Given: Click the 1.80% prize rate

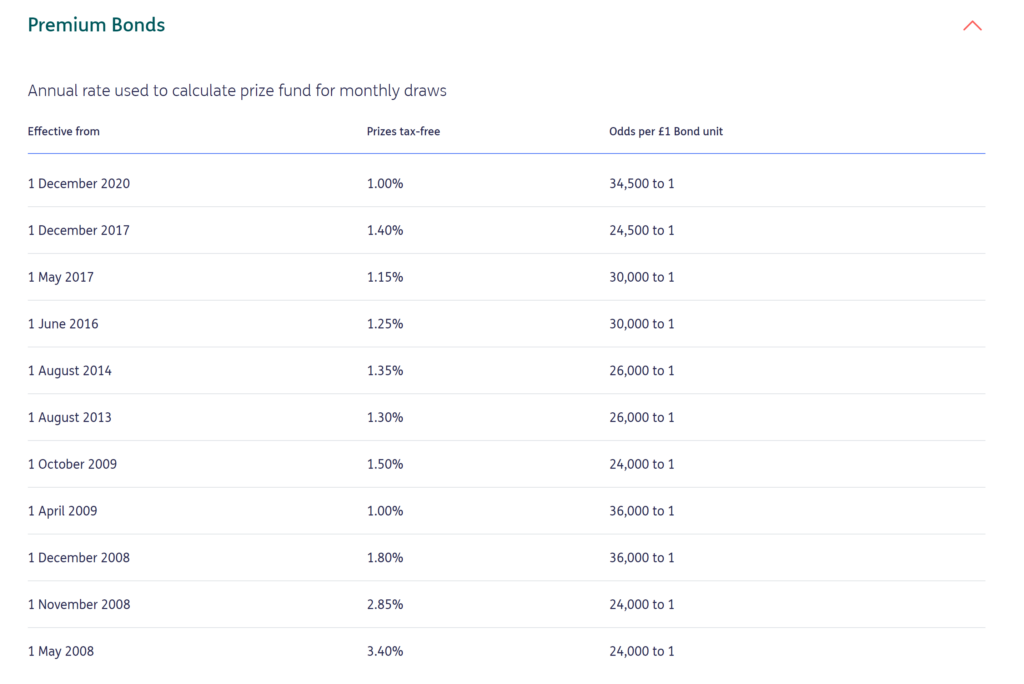Looking at the screenshot, I should 385,558.
